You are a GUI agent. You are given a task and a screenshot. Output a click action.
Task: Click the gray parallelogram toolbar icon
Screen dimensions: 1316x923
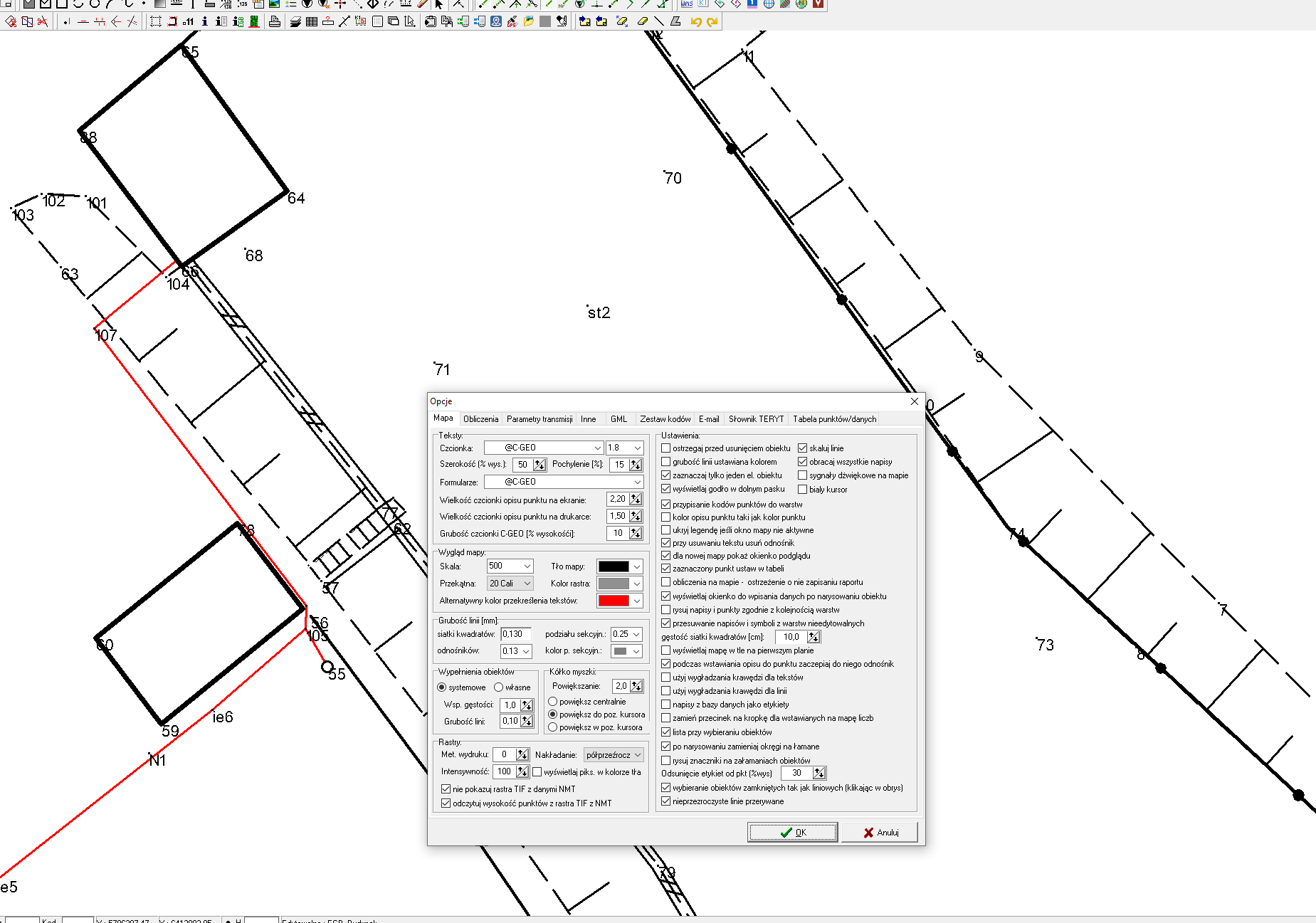tap(675, 21)
